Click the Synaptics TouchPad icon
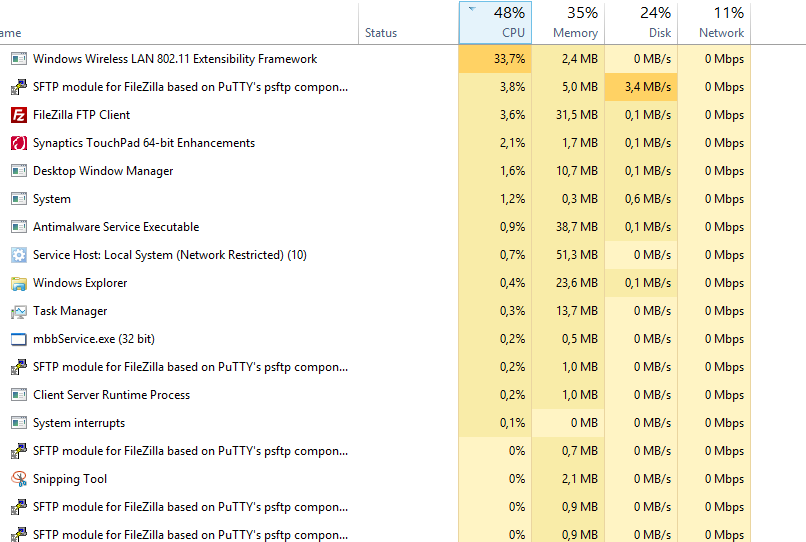The width and height of the screenshot is (806, 542). (x=19, y=142)
